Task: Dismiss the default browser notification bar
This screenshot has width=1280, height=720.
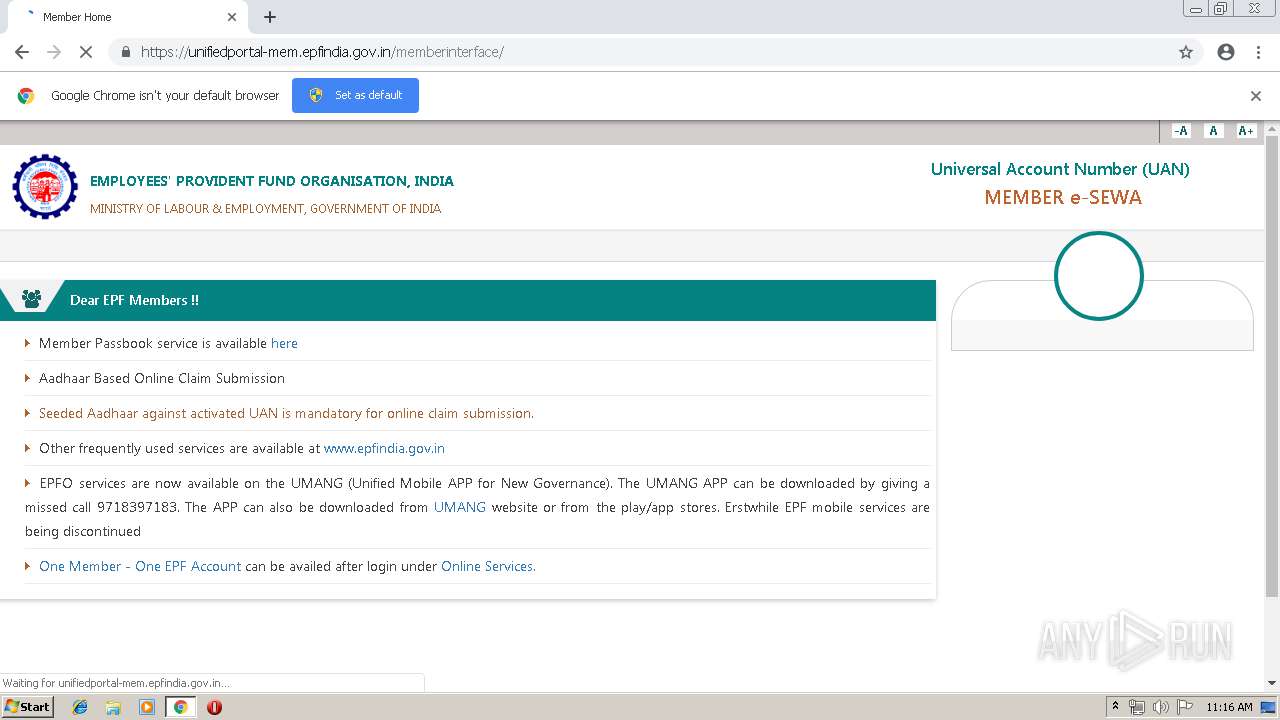Action: click(x=1256, y=96)
